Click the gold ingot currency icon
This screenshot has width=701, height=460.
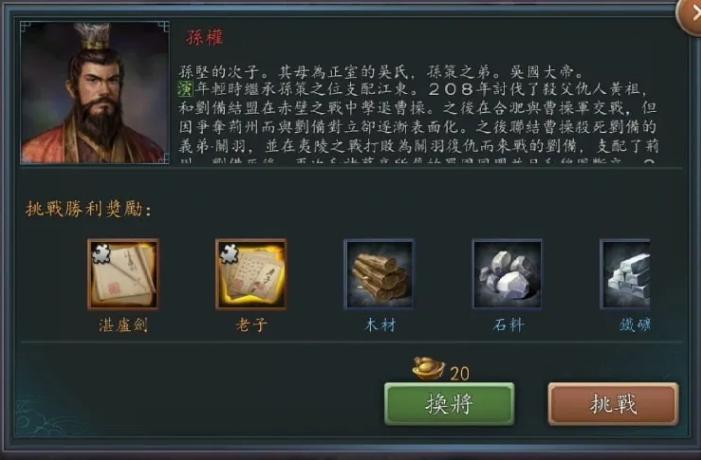click(x=428, y=368)
